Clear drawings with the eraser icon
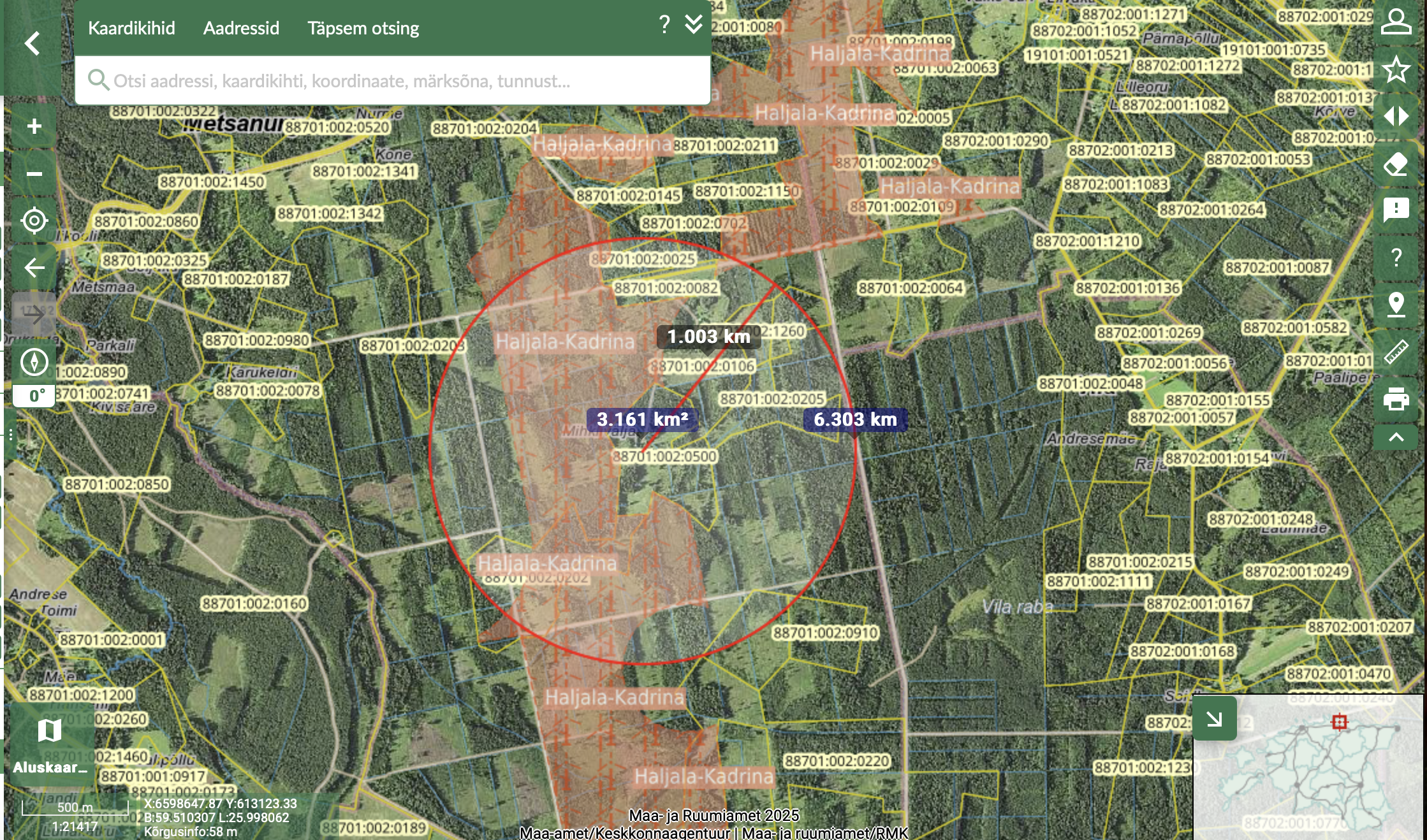 [1396, 164]
